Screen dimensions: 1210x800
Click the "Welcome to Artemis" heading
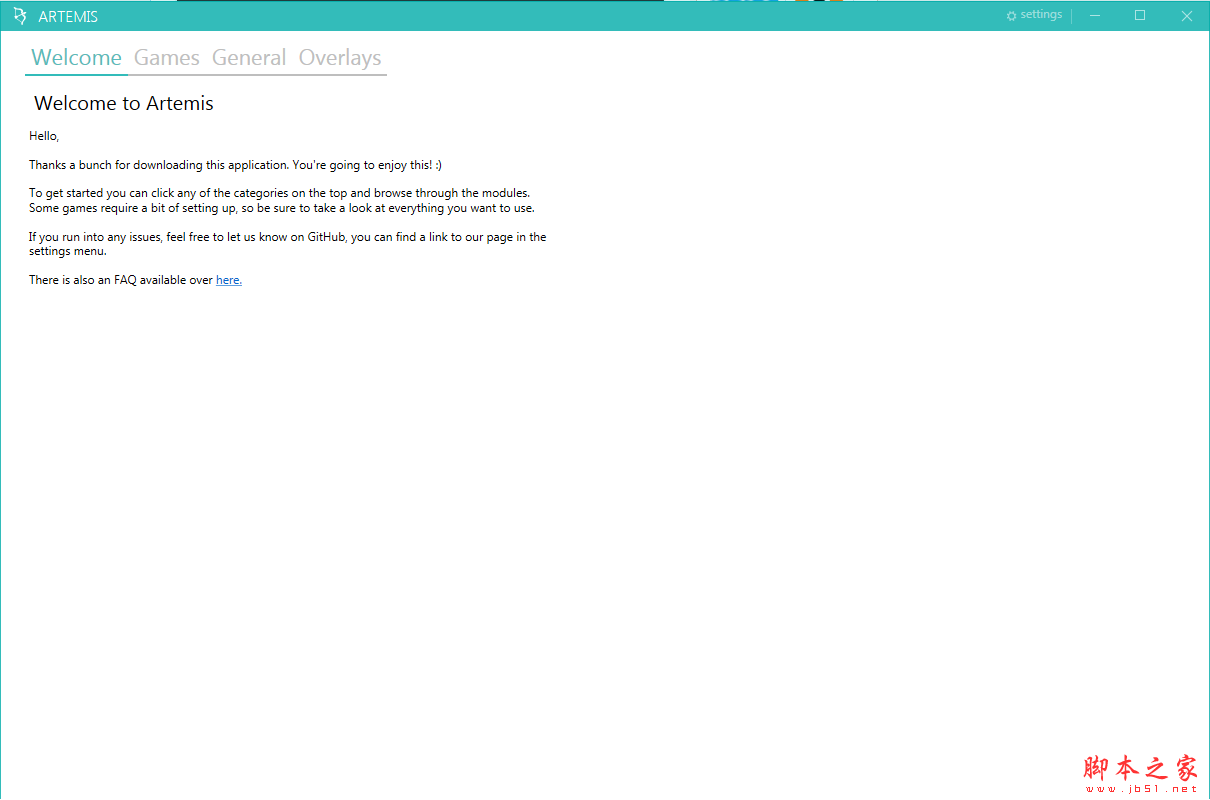click(x=124, y=103)
